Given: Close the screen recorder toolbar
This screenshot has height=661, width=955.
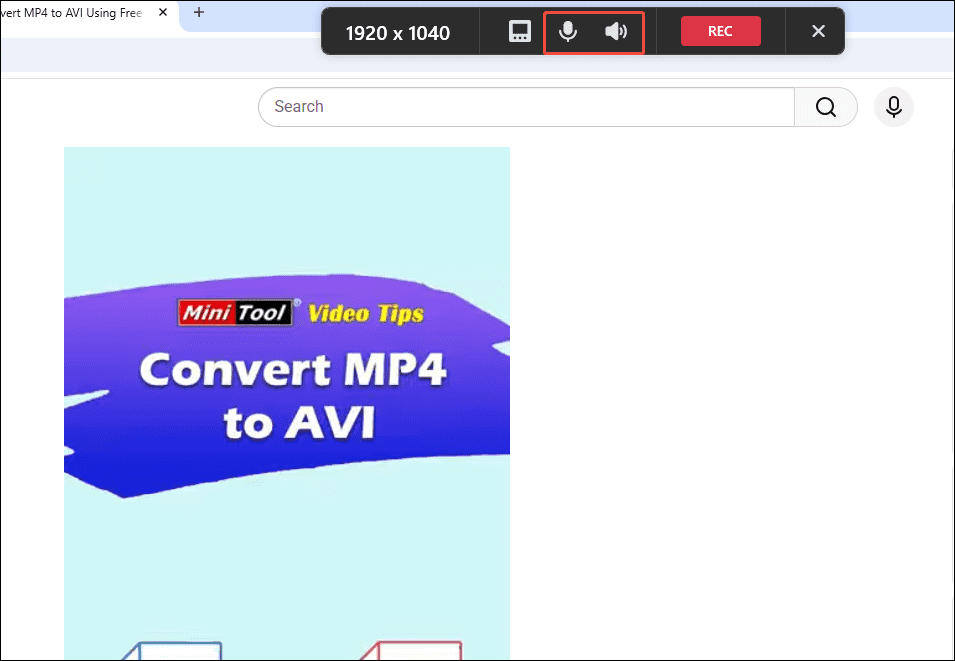Looking at the screenshot, I should [819, 31].
